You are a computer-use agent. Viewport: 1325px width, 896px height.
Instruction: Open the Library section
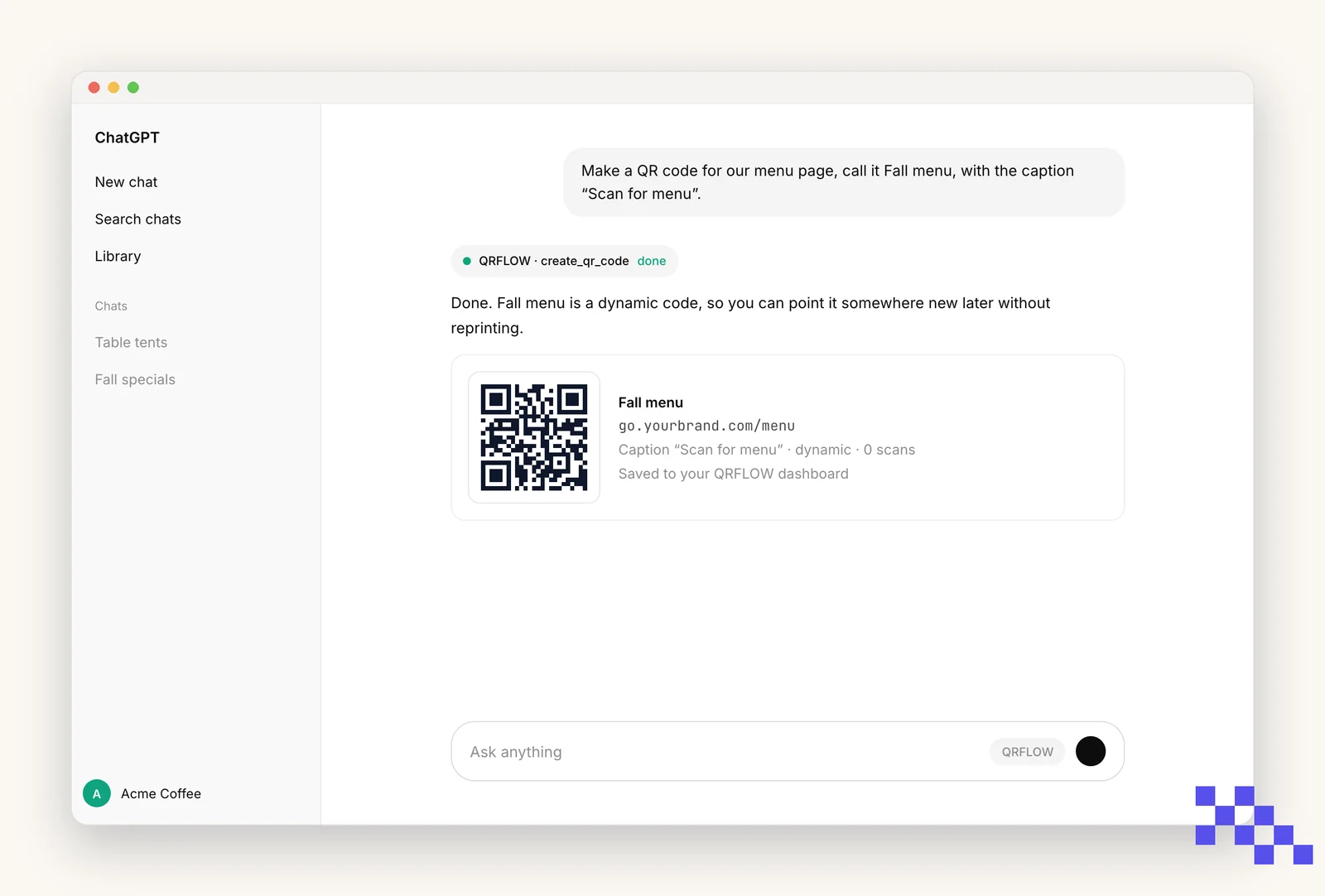coord(118,257)
